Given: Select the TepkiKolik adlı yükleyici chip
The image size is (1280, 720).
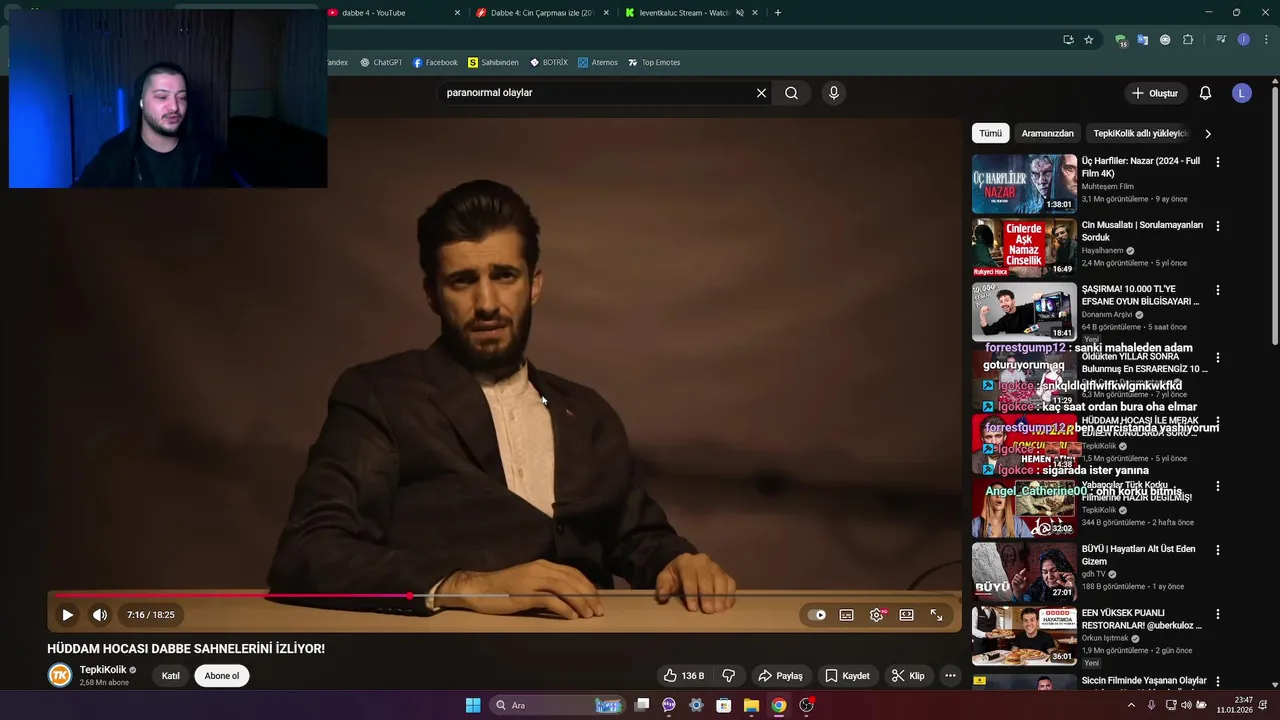Looking at the screenshot, I should pyautogui.click(x=1140, y=133).
